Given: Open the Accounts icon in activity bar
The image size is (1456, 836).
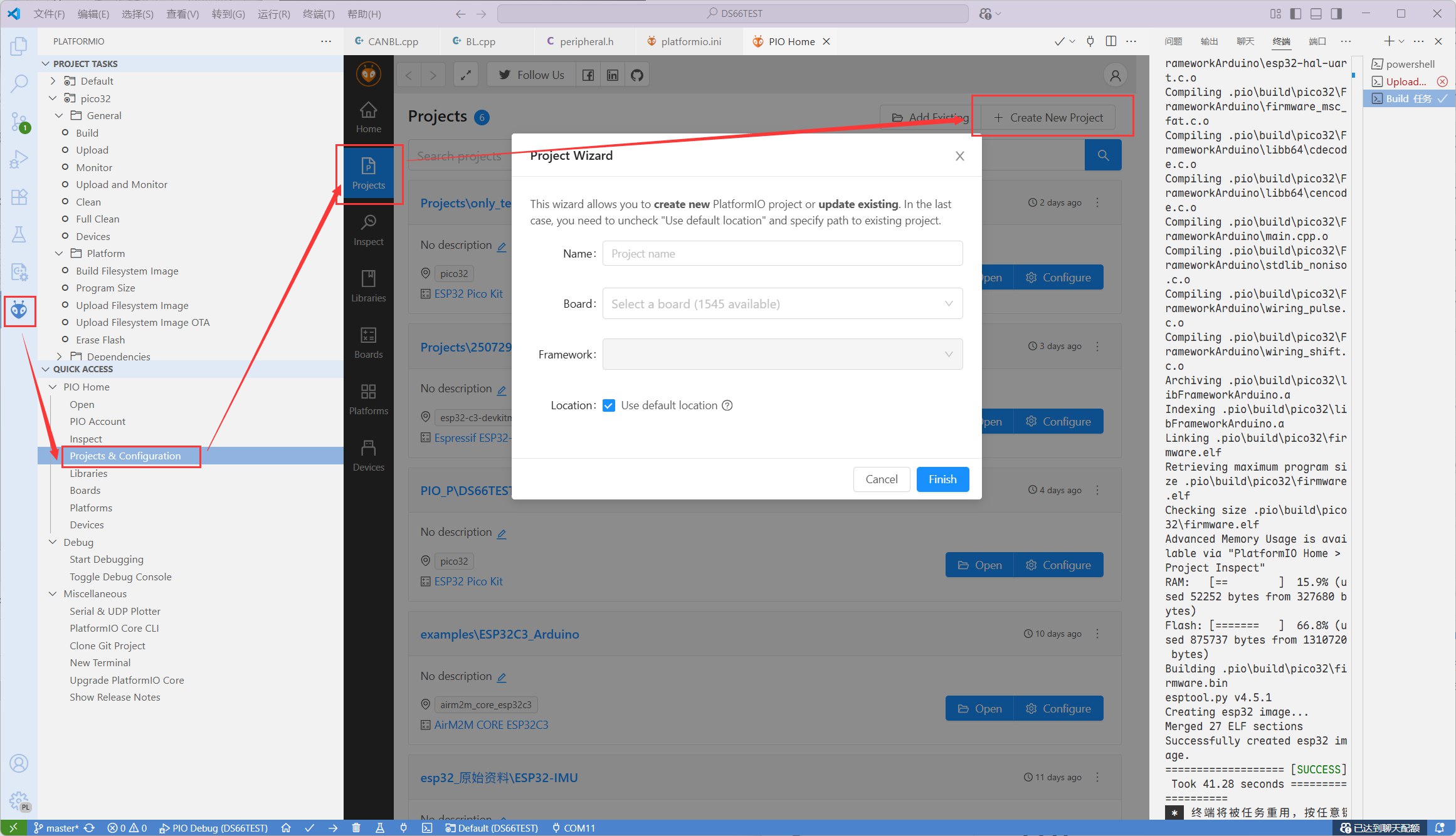Looking at the screenshot, I should (x=19, y=763).
